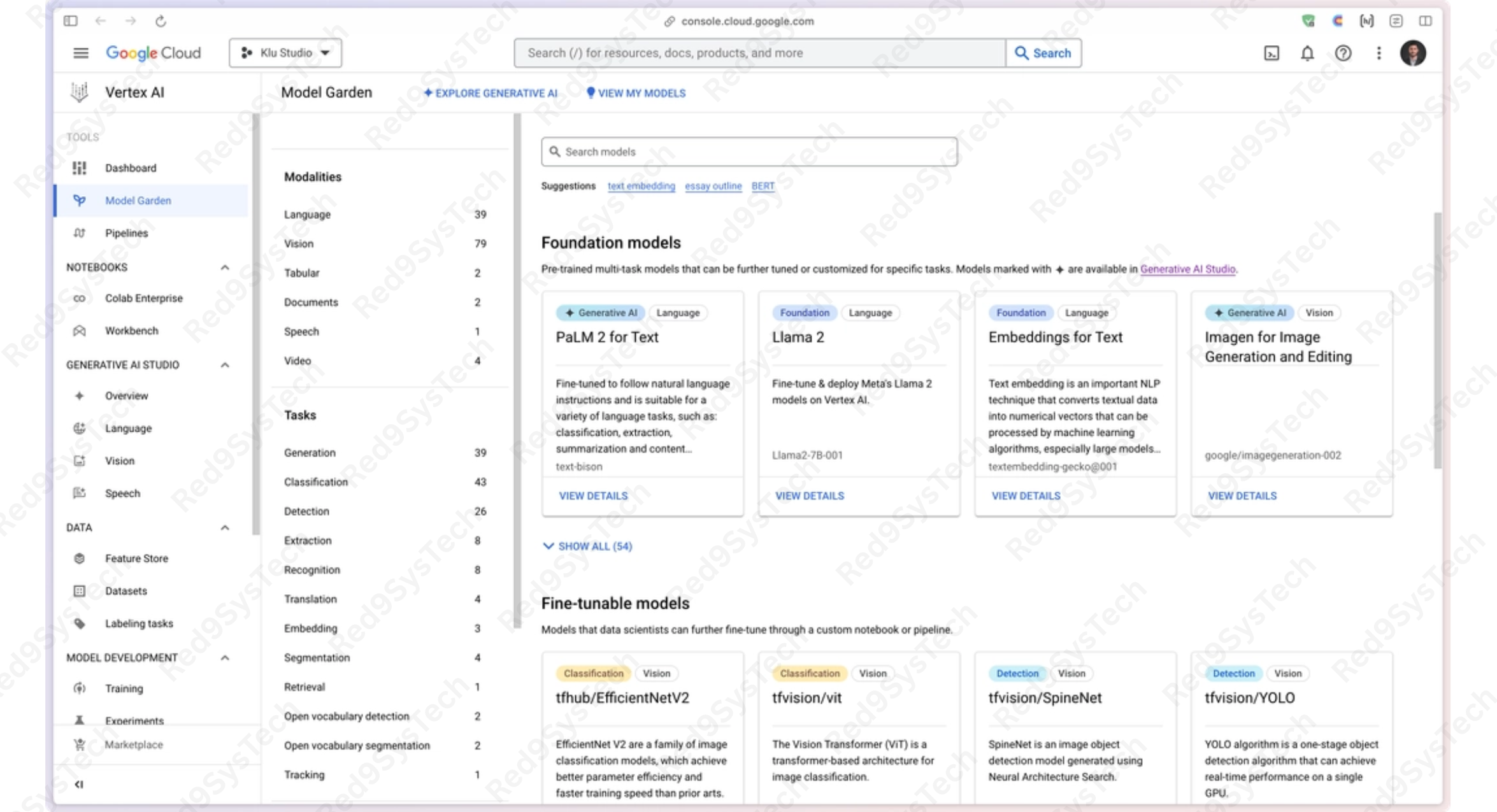Click the page's right vertical scrollbar
The width and height of the screenshot is (1497, 812).
pyautogui.click(x=1438, y=341)
